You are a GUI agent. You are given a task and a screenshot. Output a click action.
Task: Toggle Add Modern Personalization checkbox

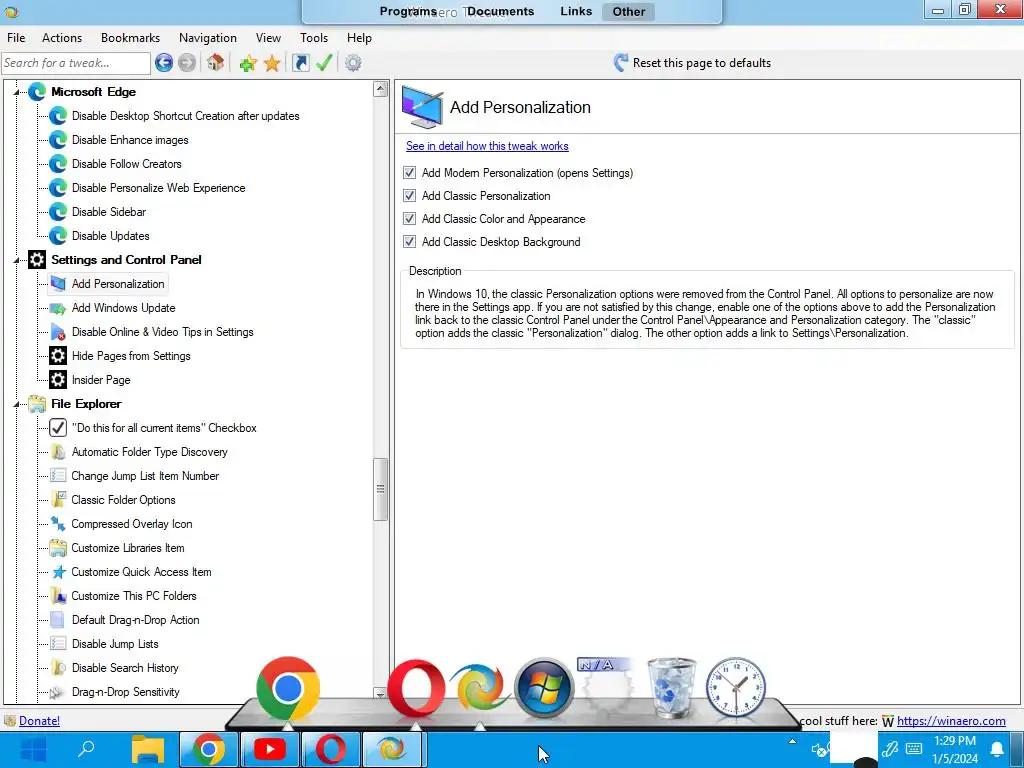pyautogui.click(x=409, y=172)
